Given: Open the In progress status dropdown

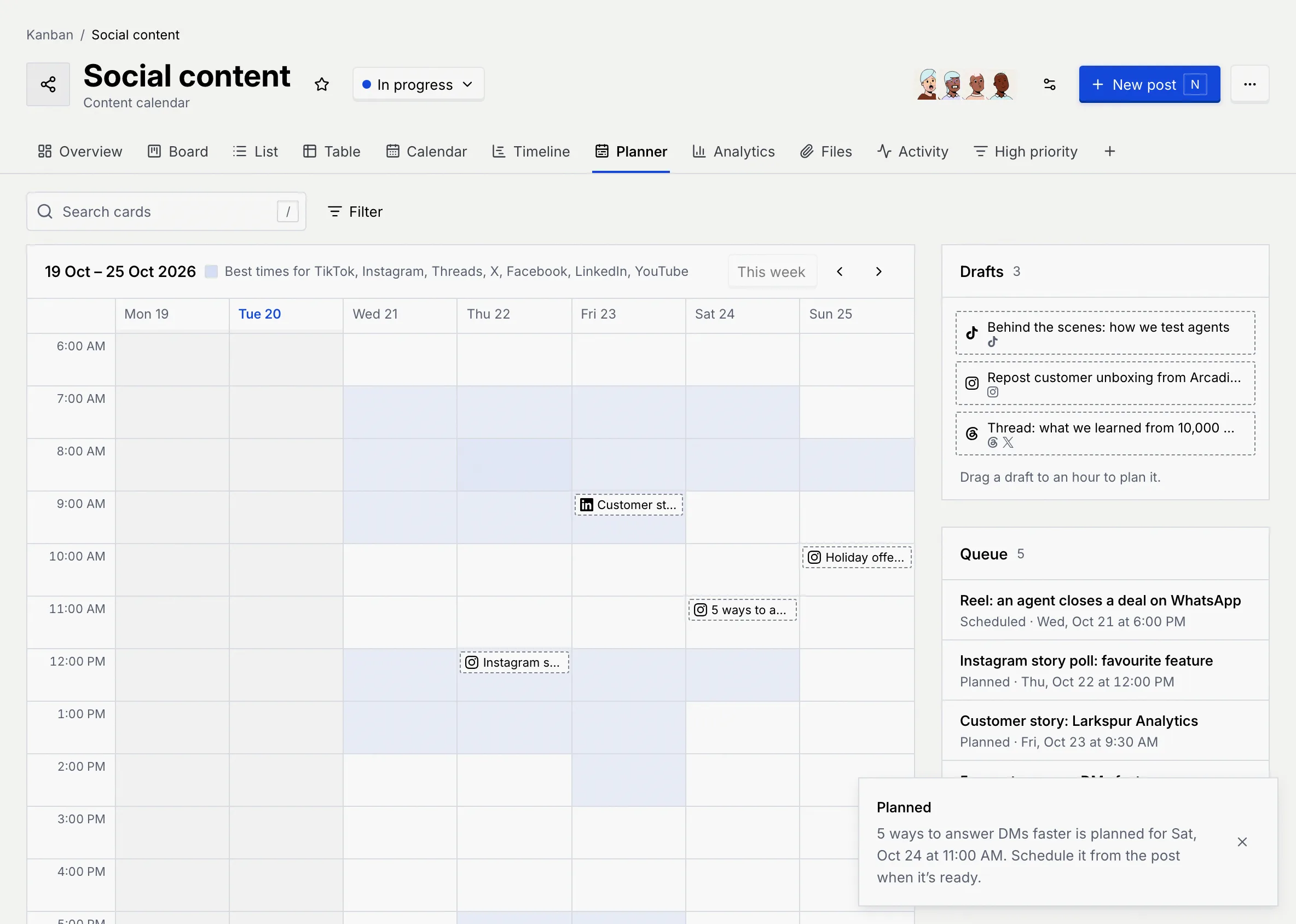Looking at the screenshot, I should (418, 84).
